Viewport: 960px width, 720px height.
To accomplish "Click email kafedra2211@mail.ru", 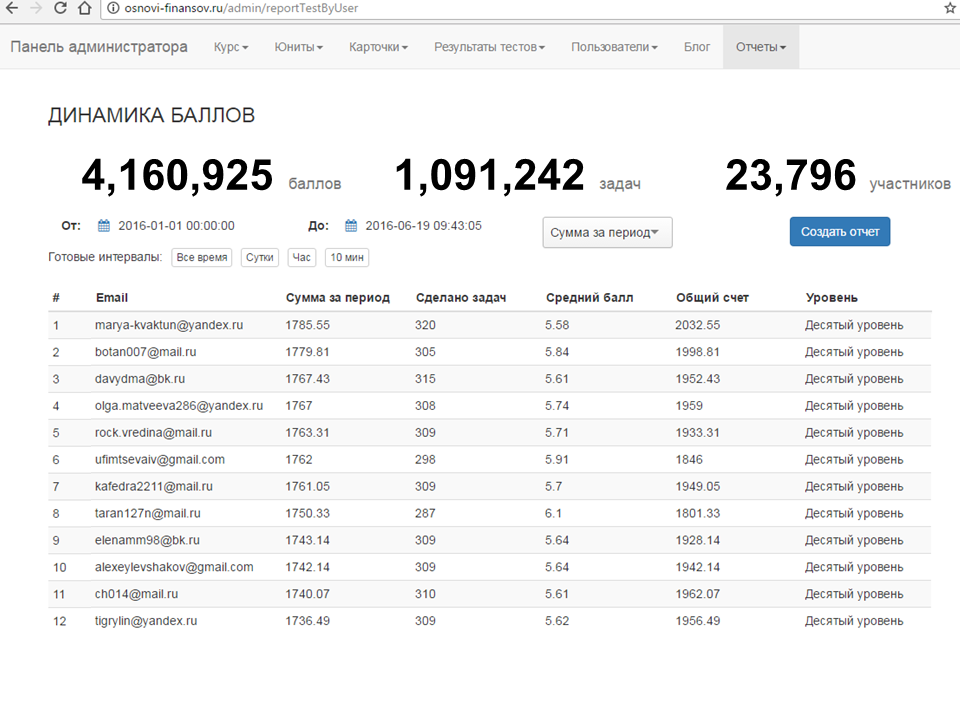I will [154, 487].
